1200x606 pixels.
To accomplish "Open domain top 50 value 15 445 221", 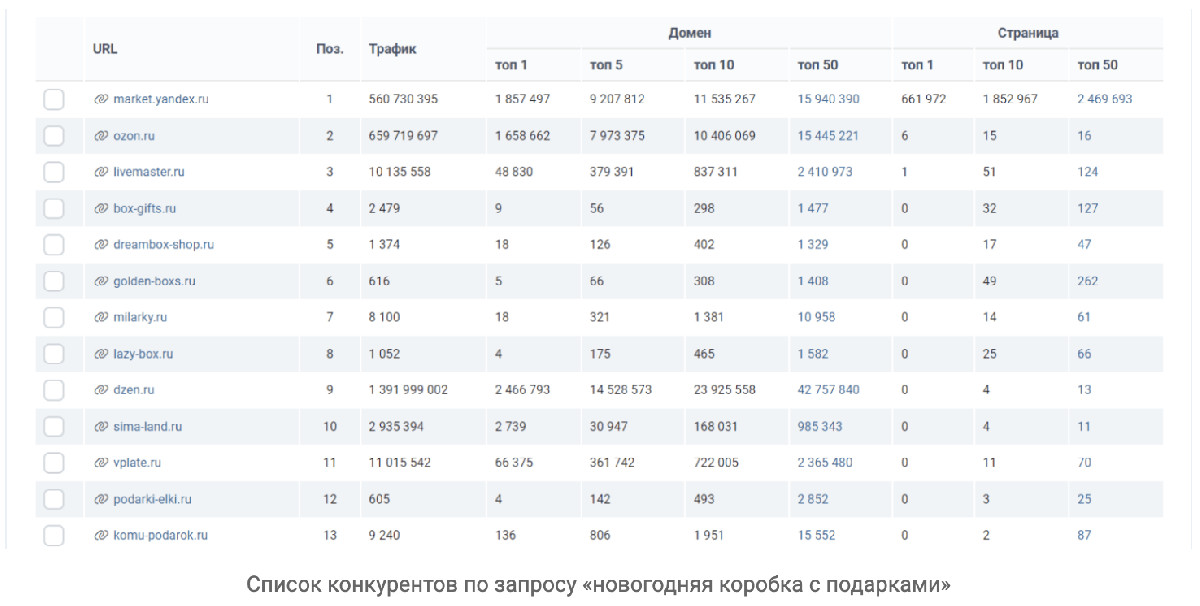I will pos(828,136).
